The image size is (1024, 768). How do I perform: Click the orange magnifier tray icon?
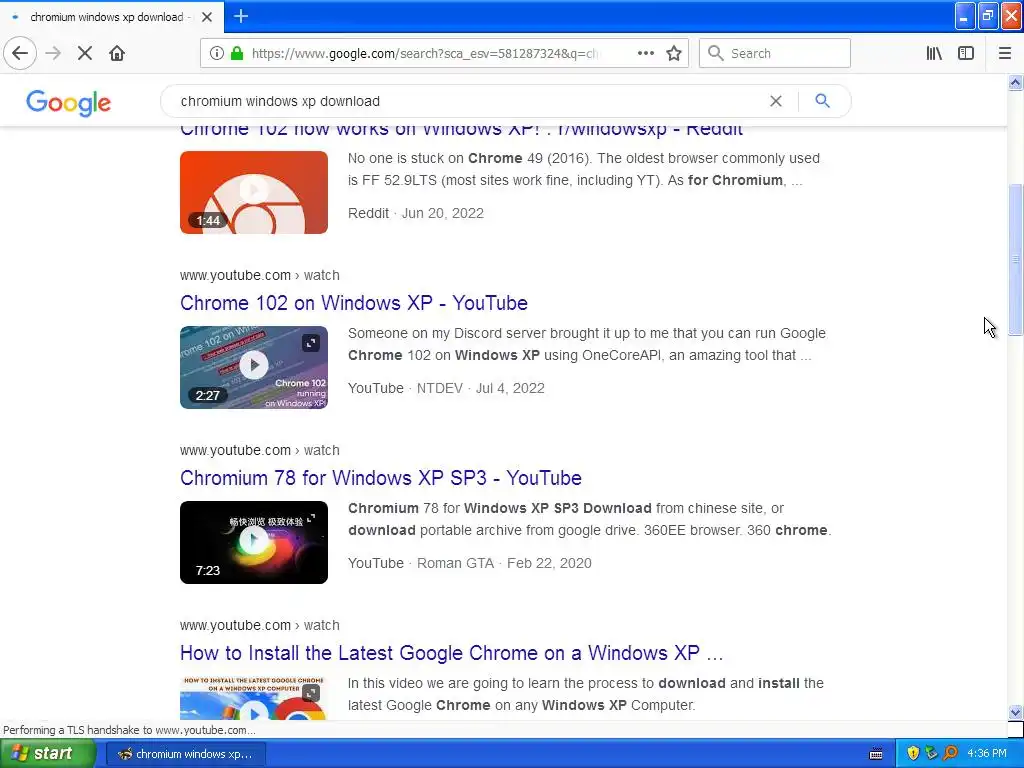coord(951,754)
